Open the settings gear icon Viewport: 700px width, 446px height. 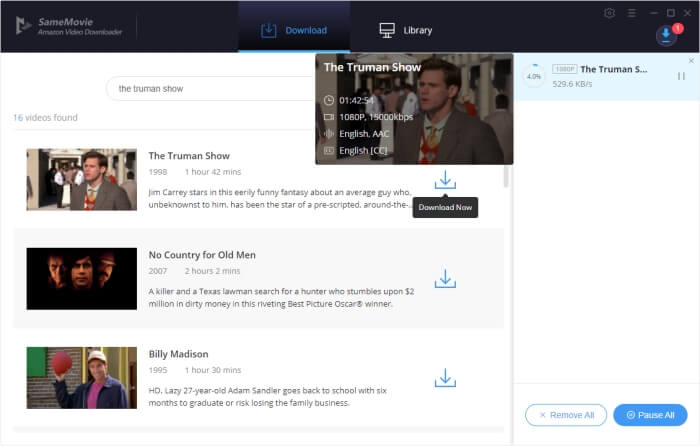(x=610, y=13)
